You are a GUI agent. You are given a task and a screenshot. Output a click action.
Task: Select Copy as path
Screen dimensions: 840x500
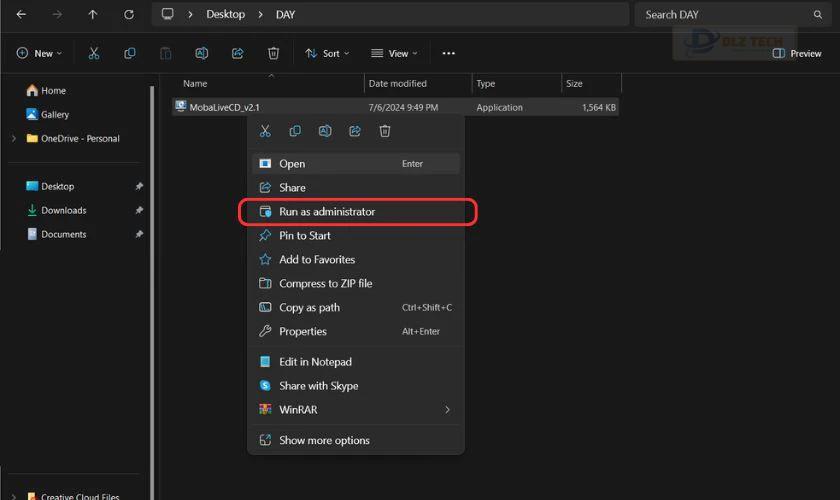click(356, 307)
